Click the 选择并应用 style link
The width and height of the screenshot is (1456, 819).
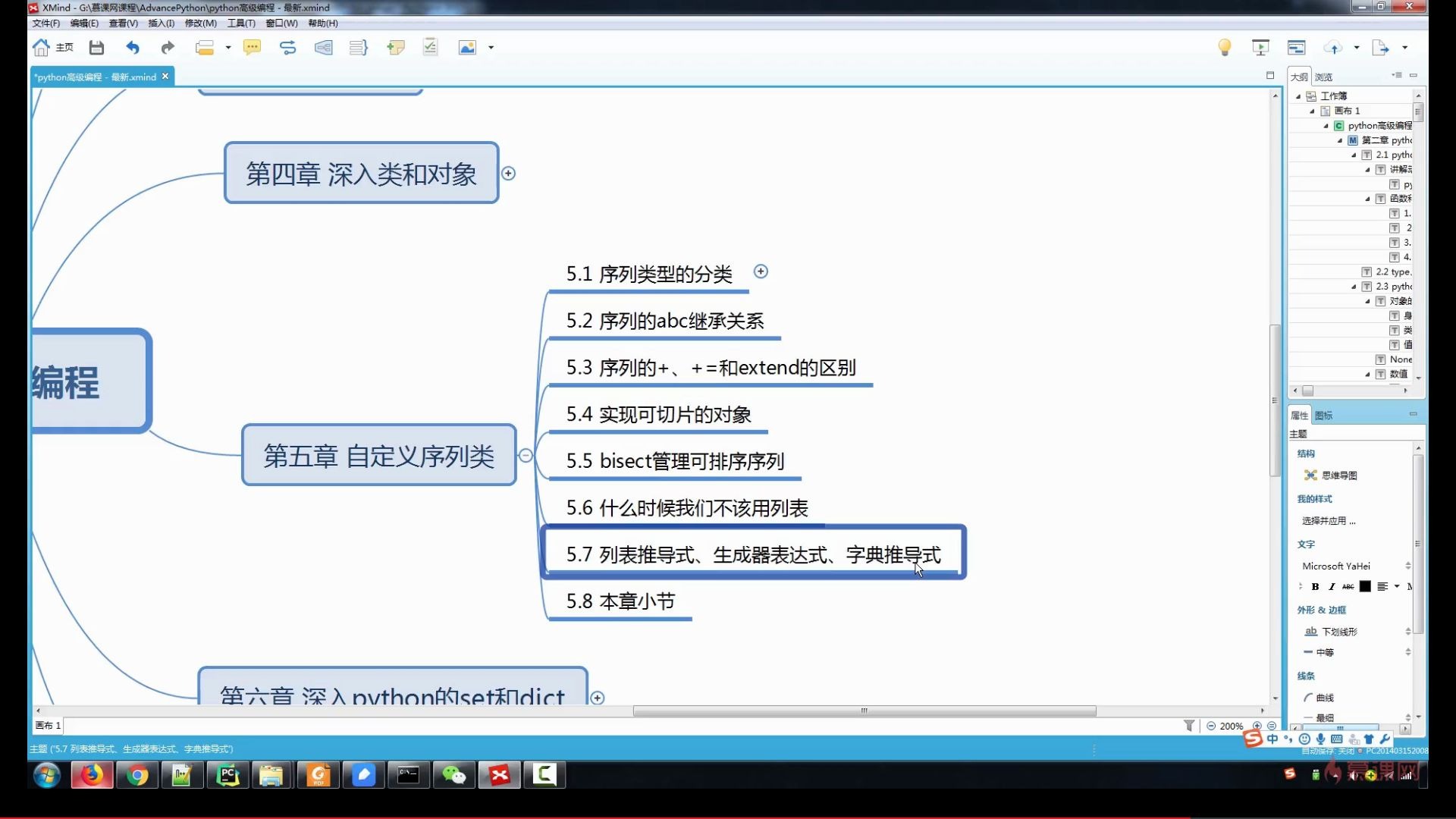coord(1328,521)
